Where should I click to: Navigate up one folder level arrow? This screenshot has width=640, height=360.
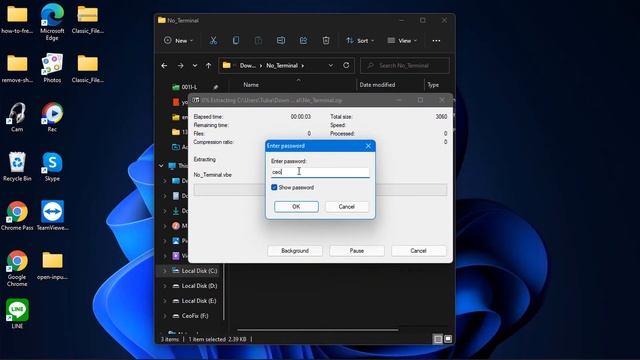tap(209, 65)
